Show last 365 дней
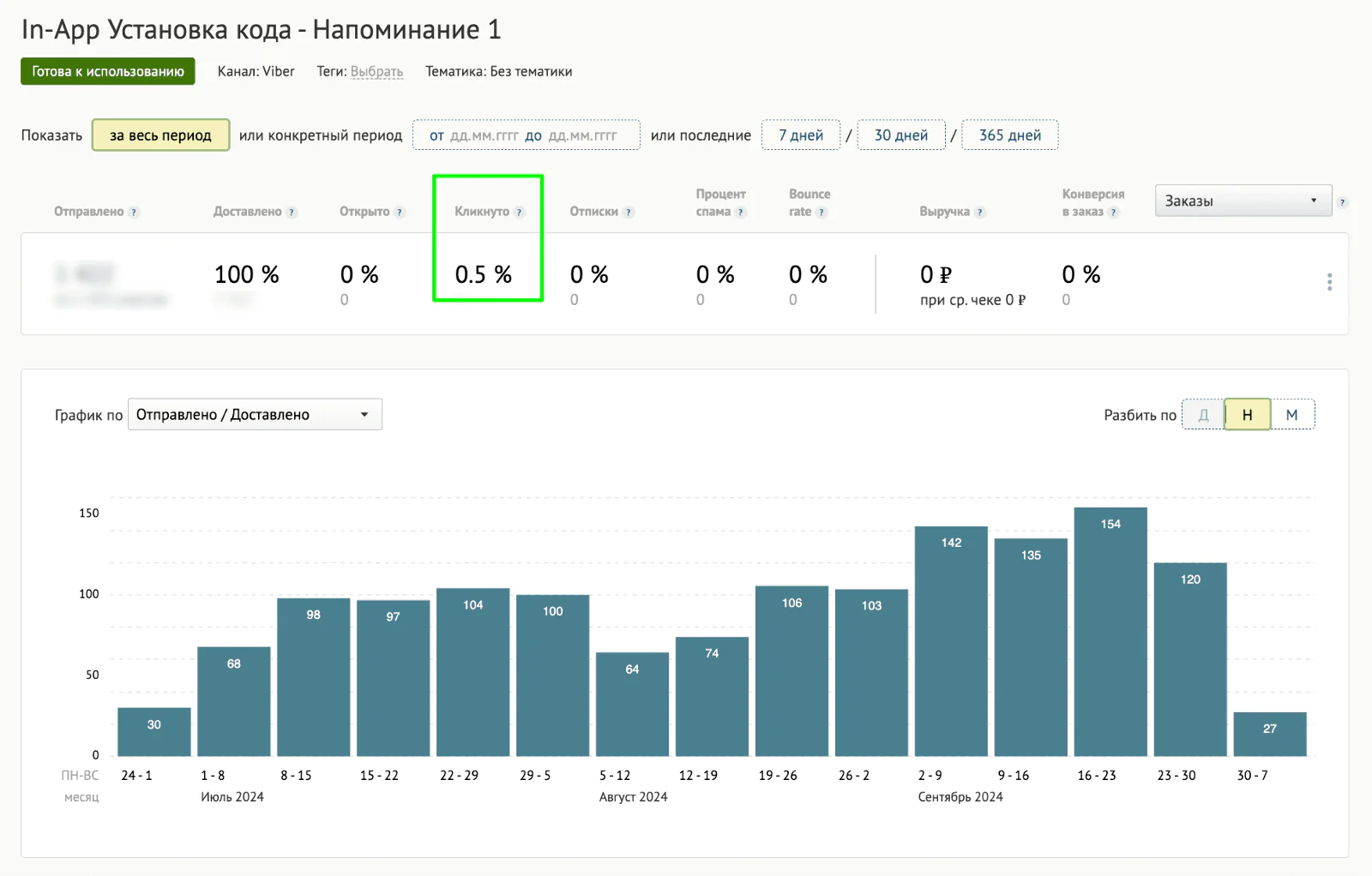 coord(1010,135)
